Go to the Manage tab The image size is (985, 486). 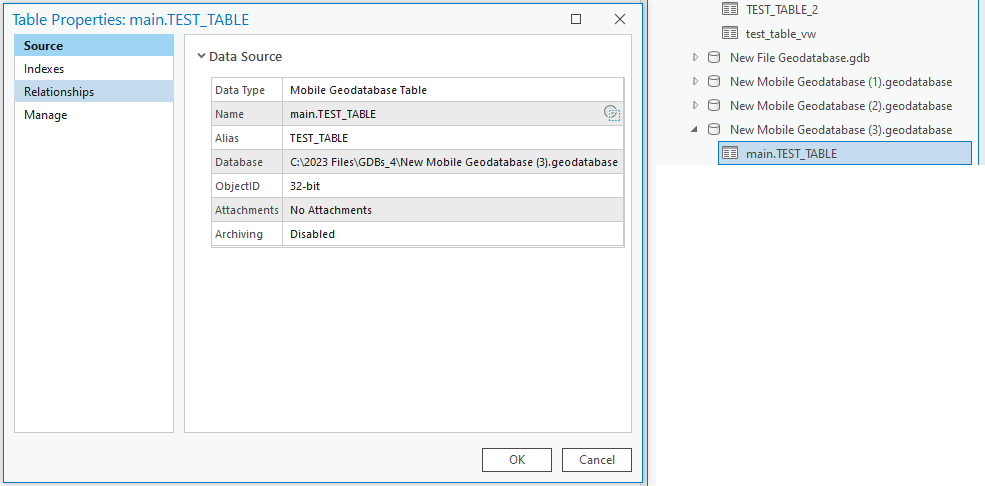coord(46,115)
